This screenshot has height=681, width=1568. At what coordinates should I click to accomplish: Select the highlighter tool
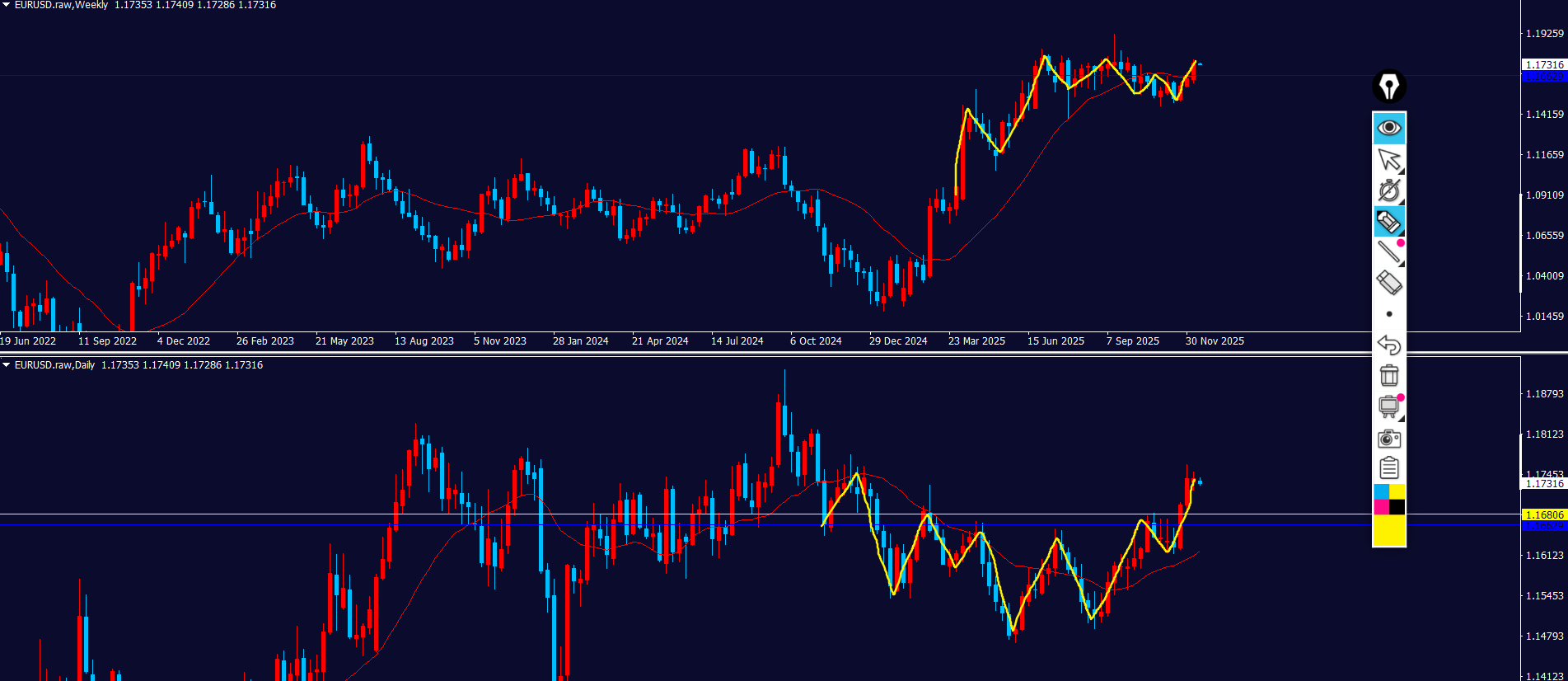(1389, 222)
